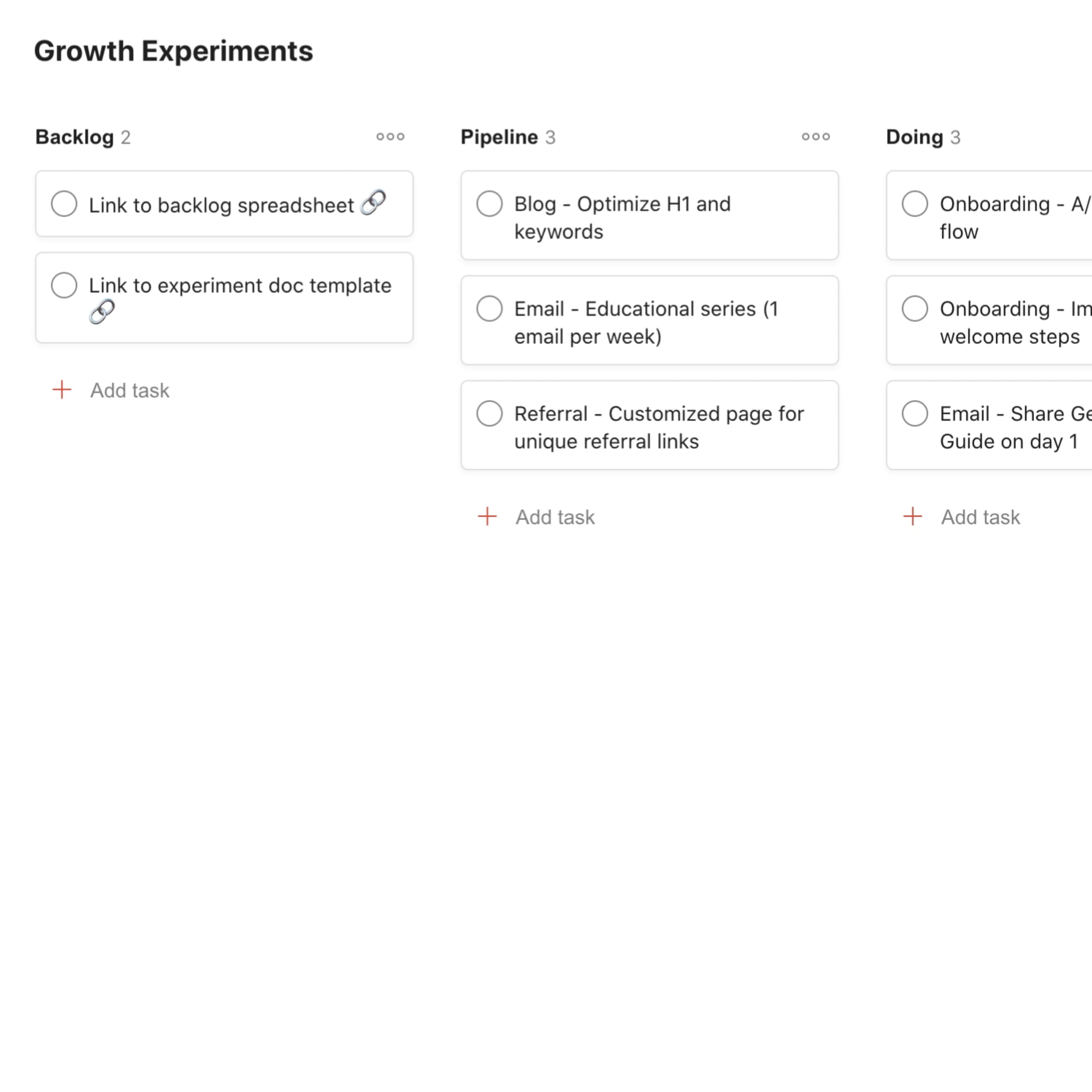Mark Link to experiment doc template done
The width and height of the screenshot is (1092, 1092).
click(x=64, y=285)
